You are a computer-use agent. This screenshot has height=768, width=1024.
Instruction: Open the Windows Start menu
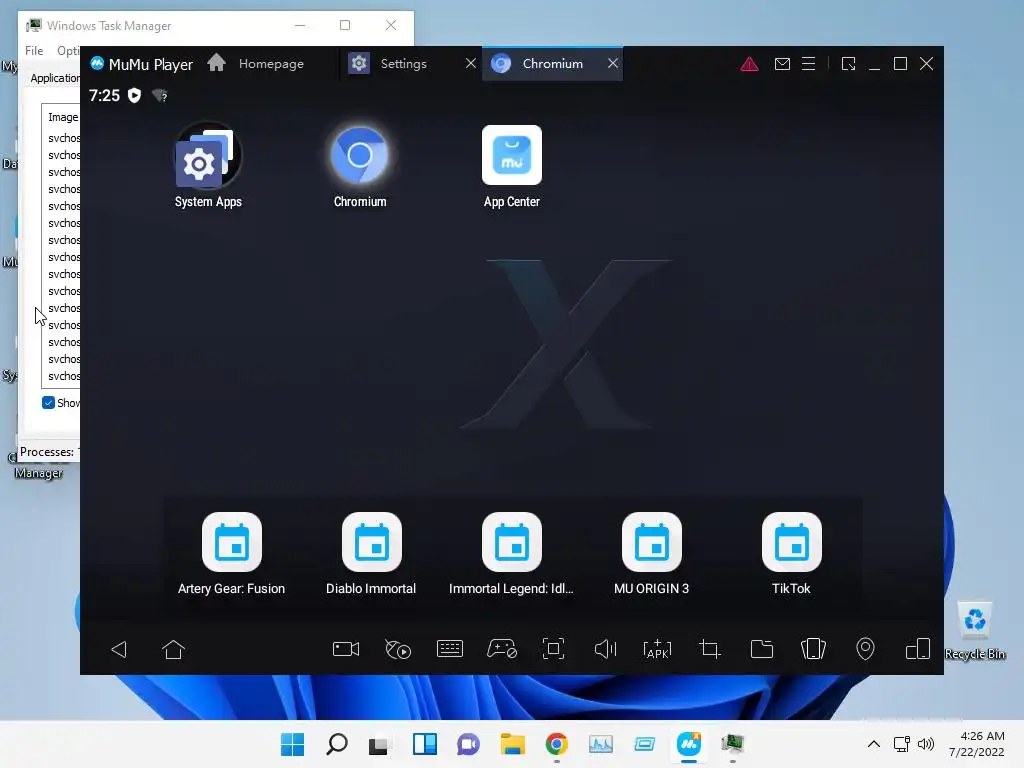pos(293,744)
